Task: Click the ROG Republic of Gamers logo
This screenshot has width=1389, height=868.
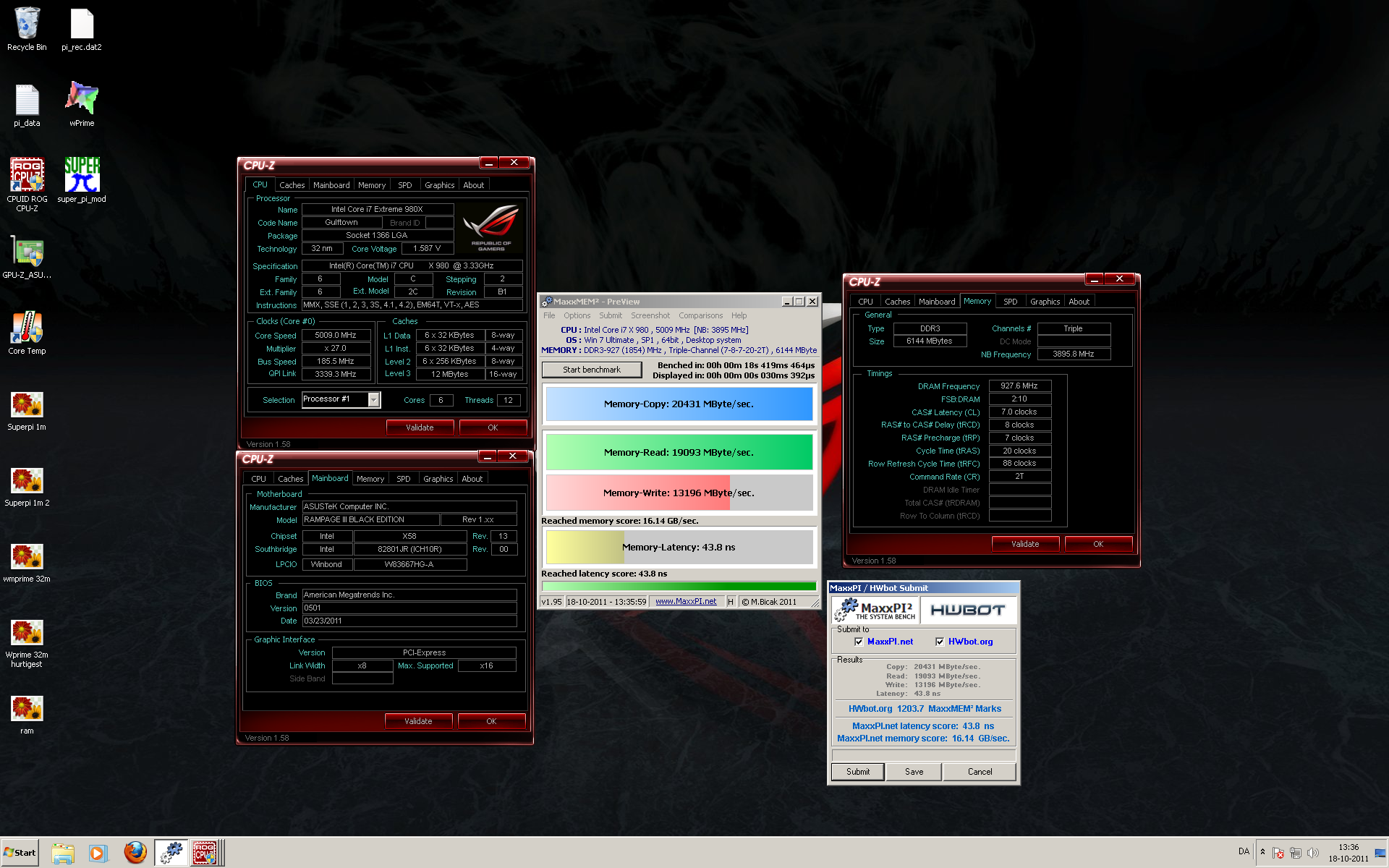Action: [x=491, y=228]
